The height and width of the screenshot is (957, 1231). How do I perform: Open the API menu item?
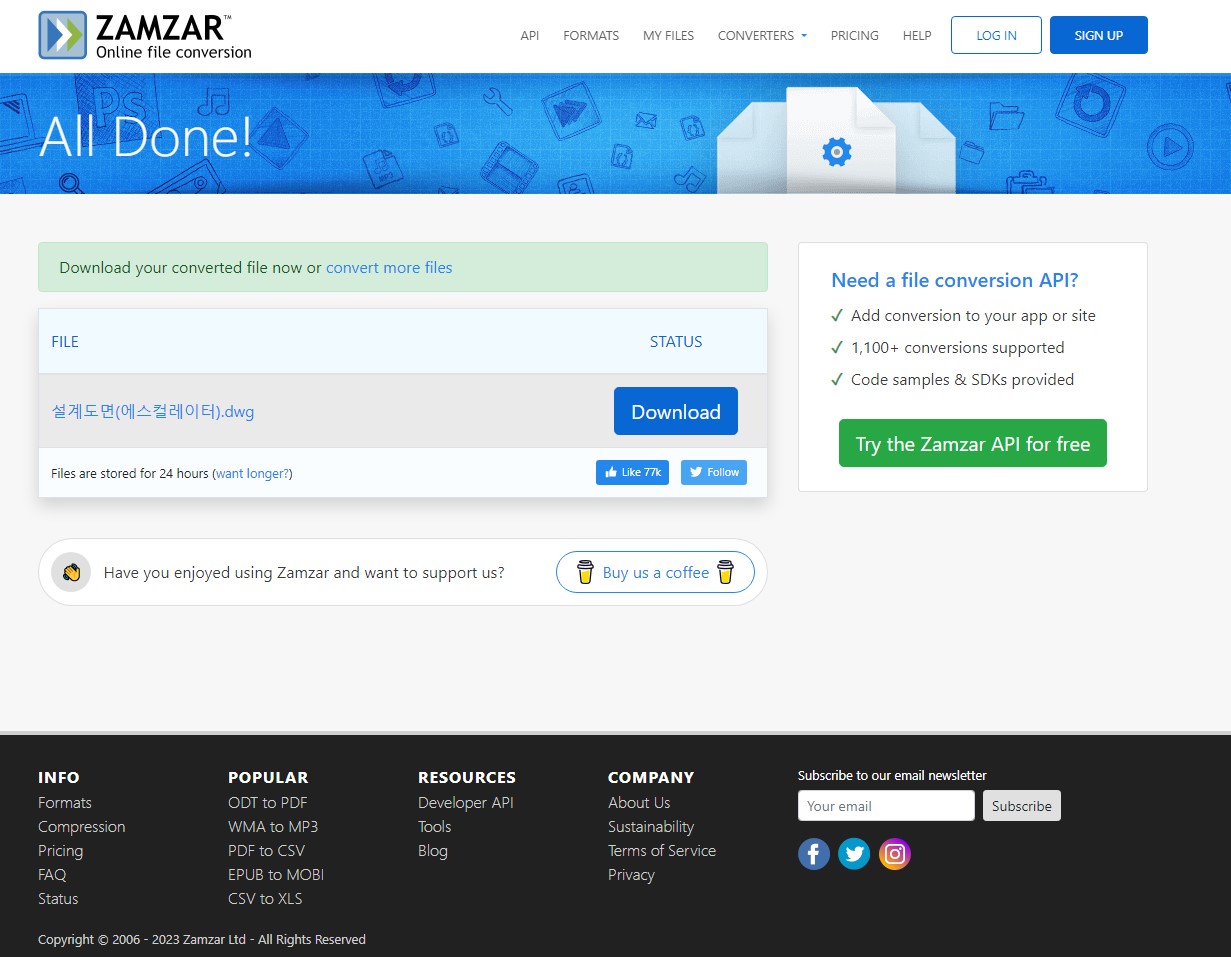coord(530,35)
